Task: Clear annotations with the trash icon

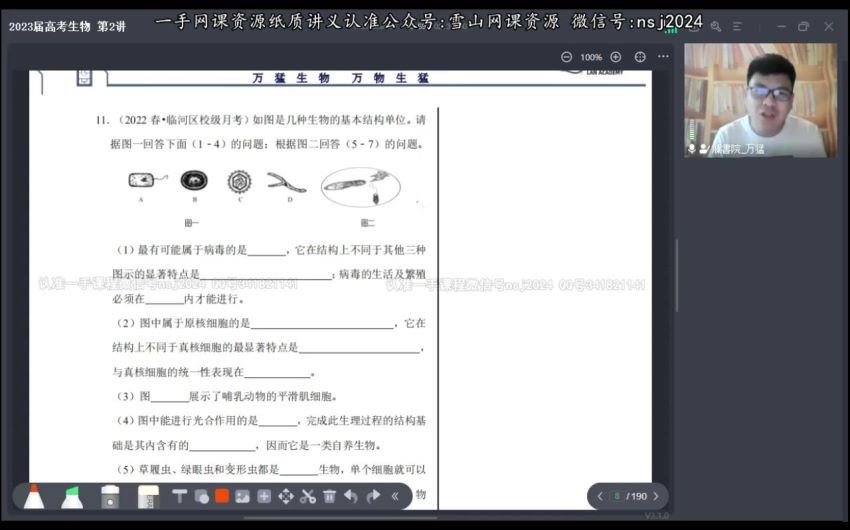Action: [329, 496]
